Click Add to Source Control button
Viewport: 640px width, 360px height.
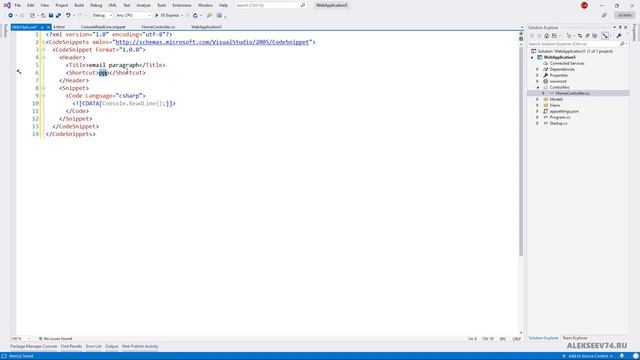[x=588, y=356]
